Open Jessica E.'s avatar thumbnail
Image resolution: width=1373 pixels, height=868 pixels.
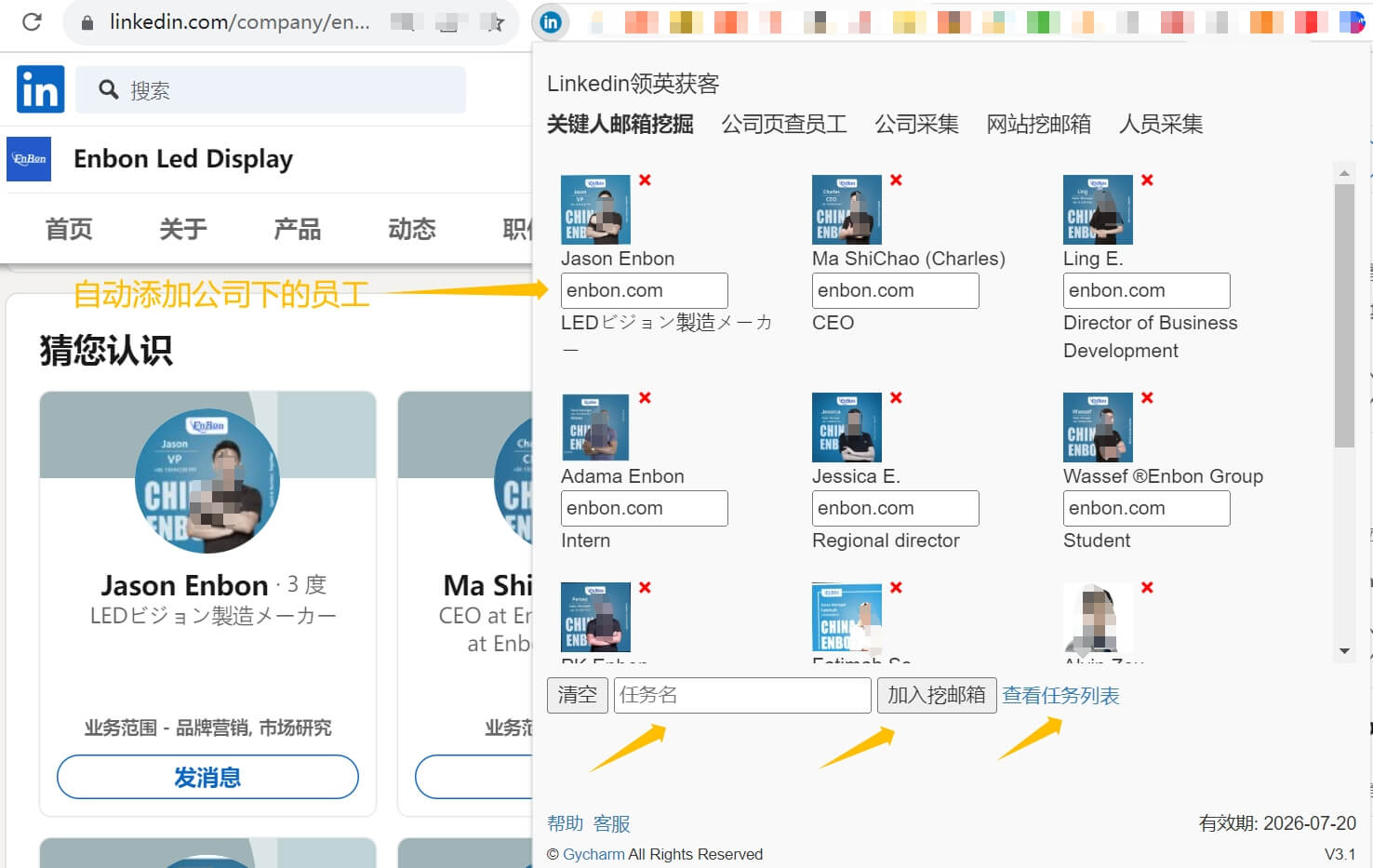[x=846, y=427]
